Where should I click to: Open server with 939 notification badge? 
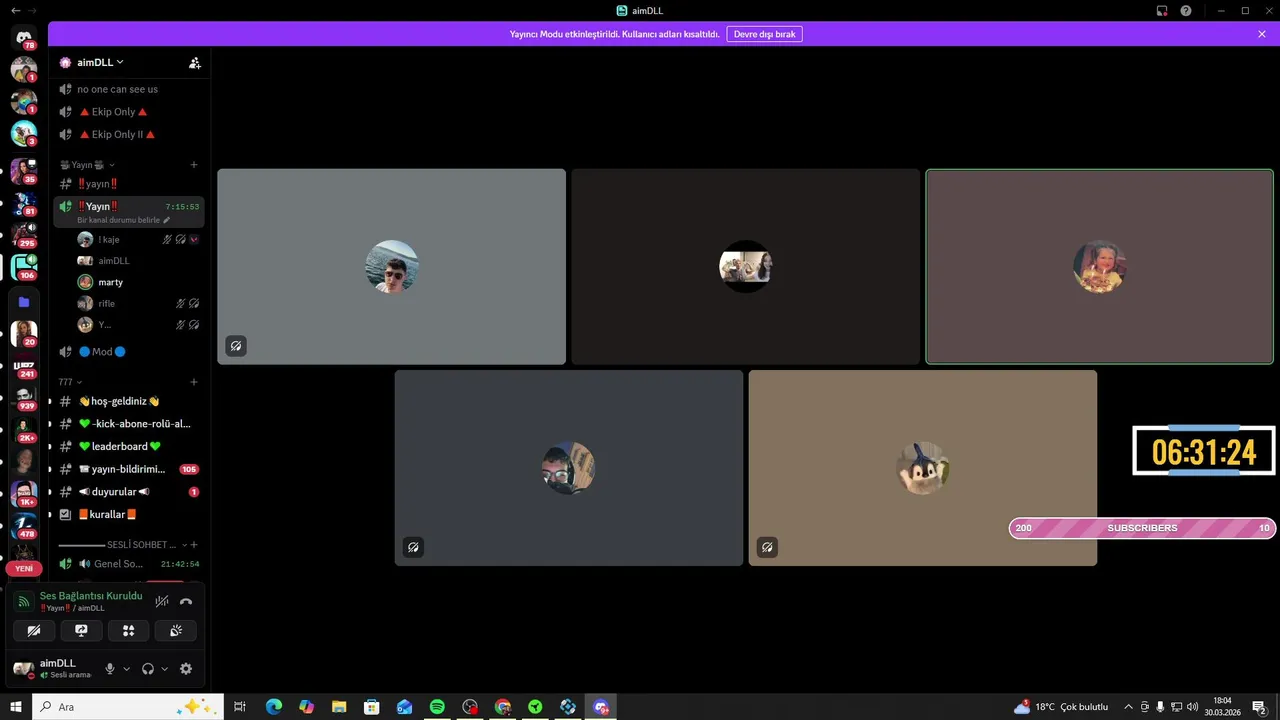[x=24, y=398]
